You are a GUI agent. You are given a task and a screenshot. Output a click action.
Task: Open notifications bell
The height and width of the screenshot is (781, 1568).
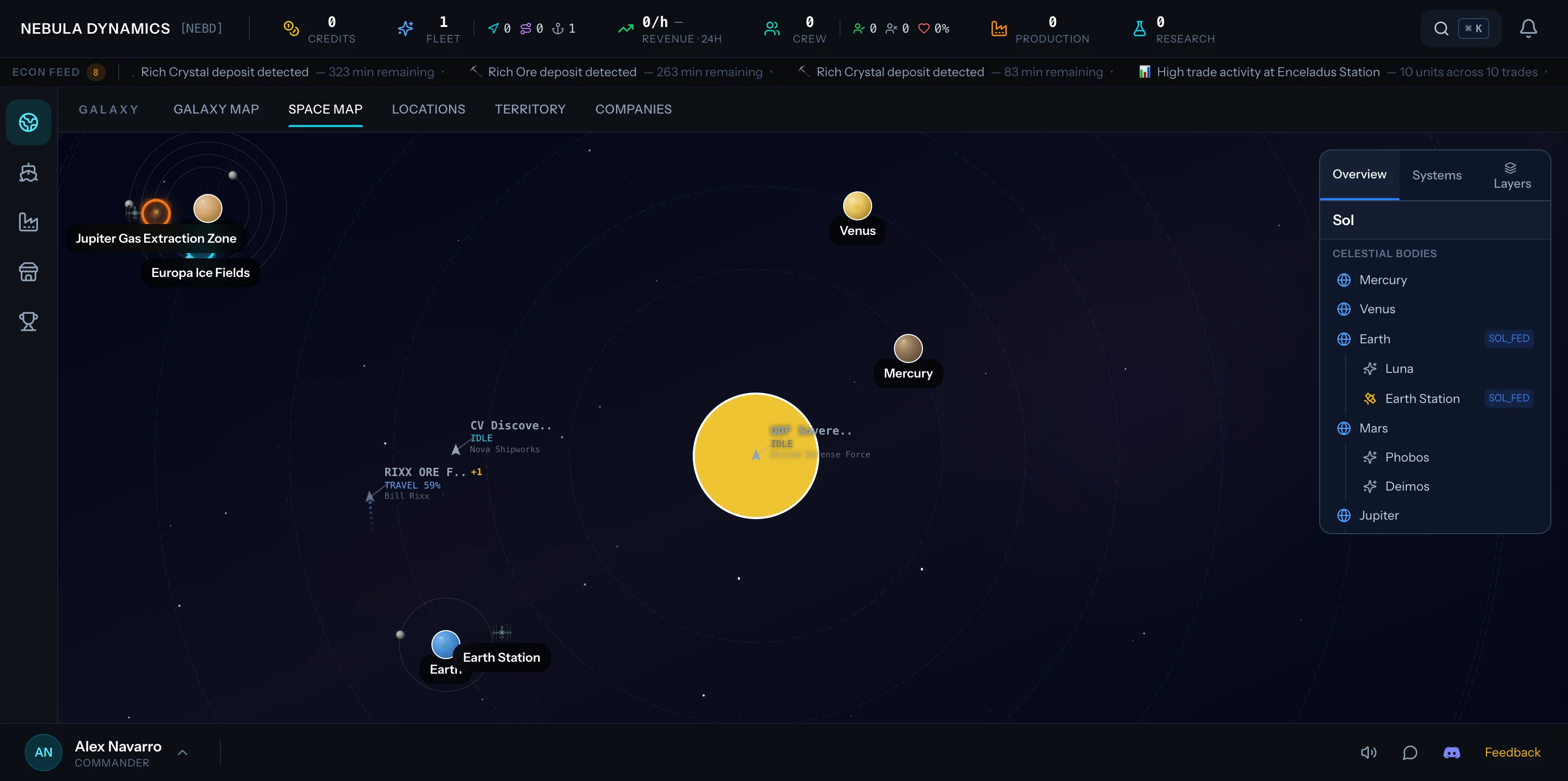[1529, 29]
